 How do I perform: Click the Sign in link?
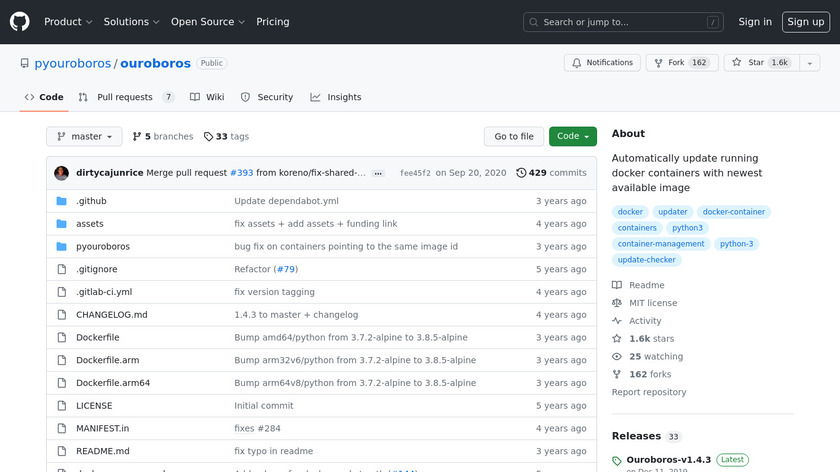click(755, 22)
